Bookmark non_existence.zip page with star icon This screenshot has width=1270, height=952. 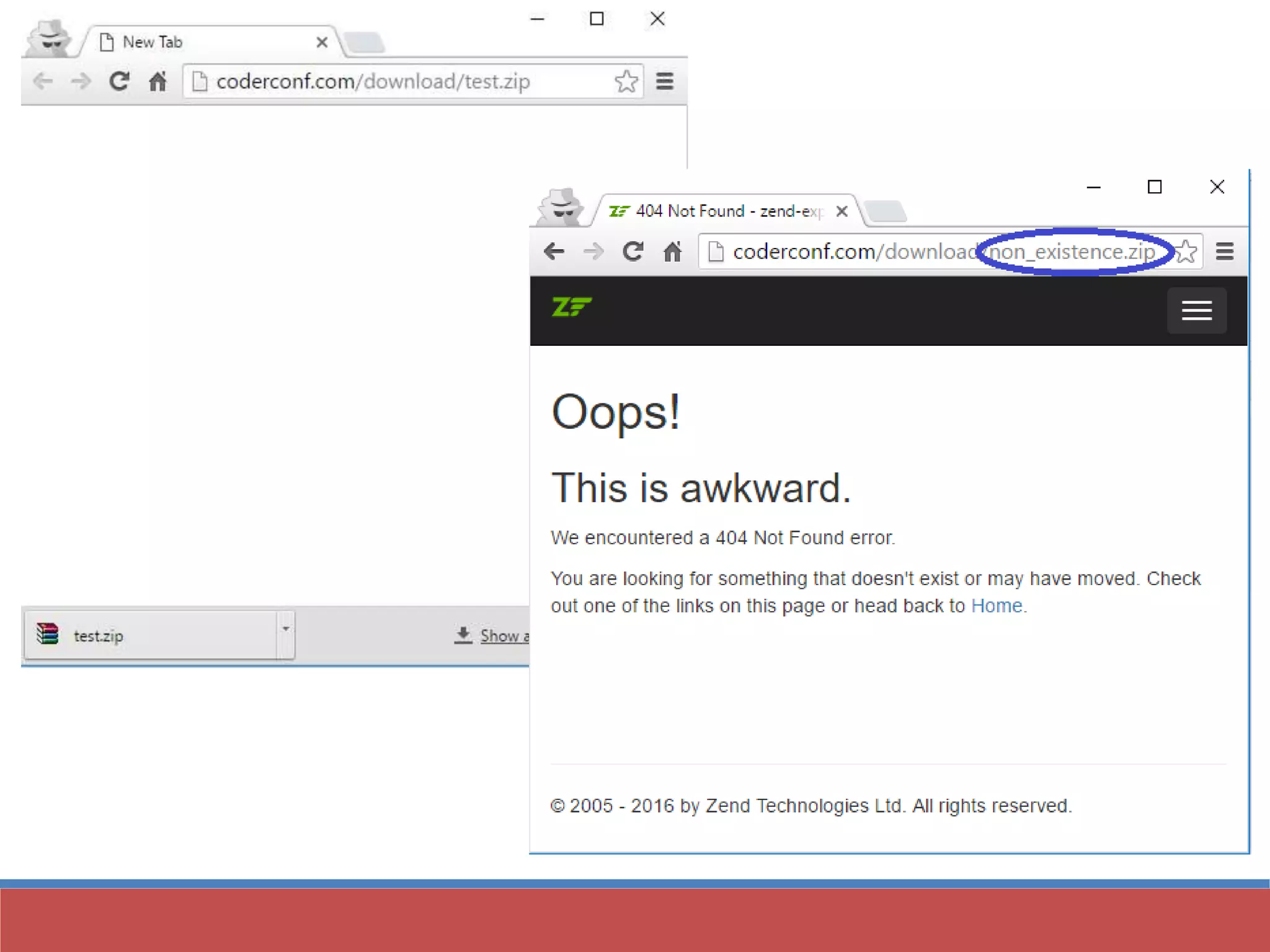pyautogui.click(x=1187, y=252)
